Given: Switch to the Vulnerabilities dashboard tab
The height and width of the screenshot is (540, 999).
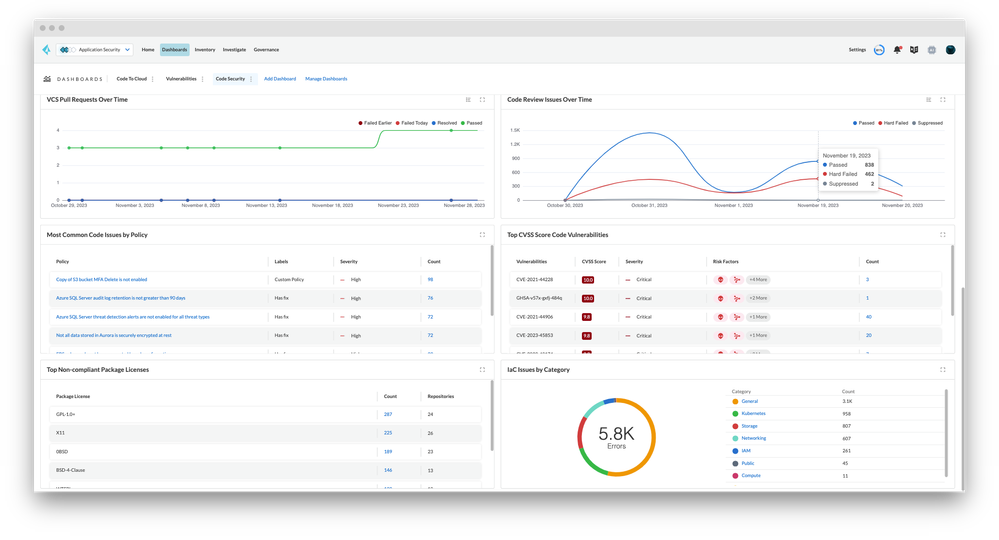Looking at the screenshot, I should pyautogui.click(x=181, y=78).
